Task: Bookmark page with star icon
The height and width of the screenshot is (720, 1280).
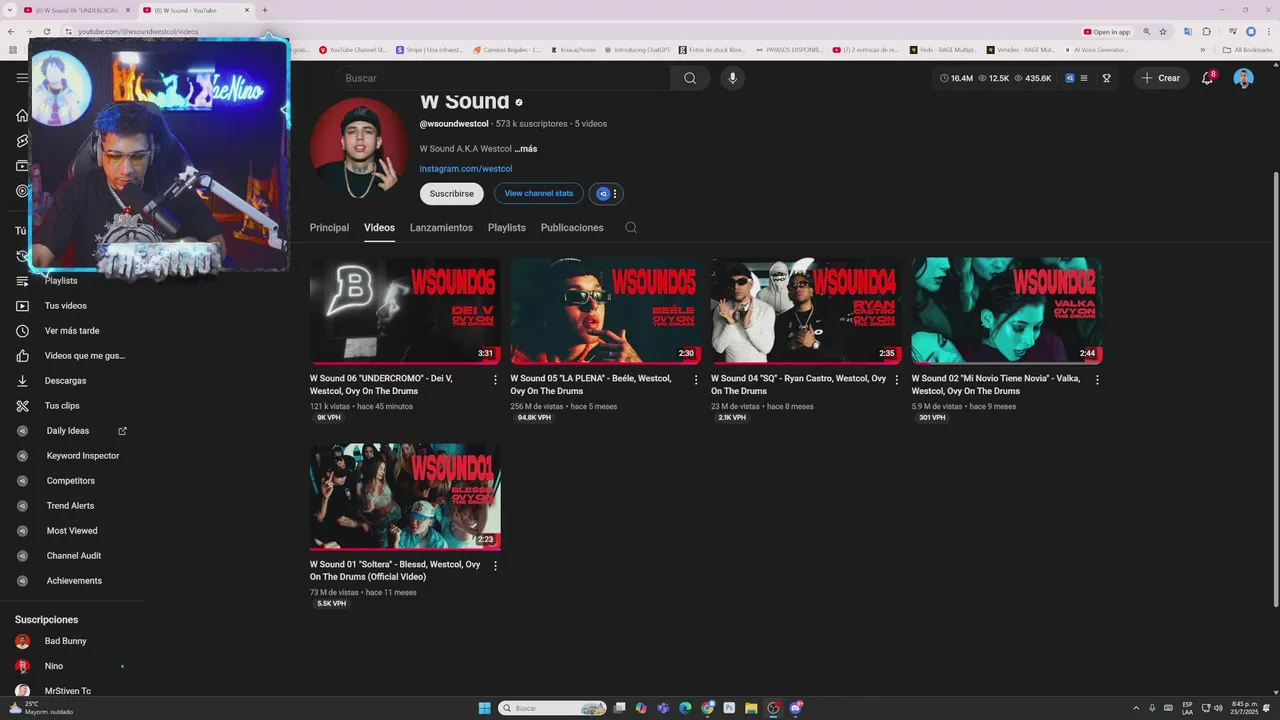Action: point(1163,32)
